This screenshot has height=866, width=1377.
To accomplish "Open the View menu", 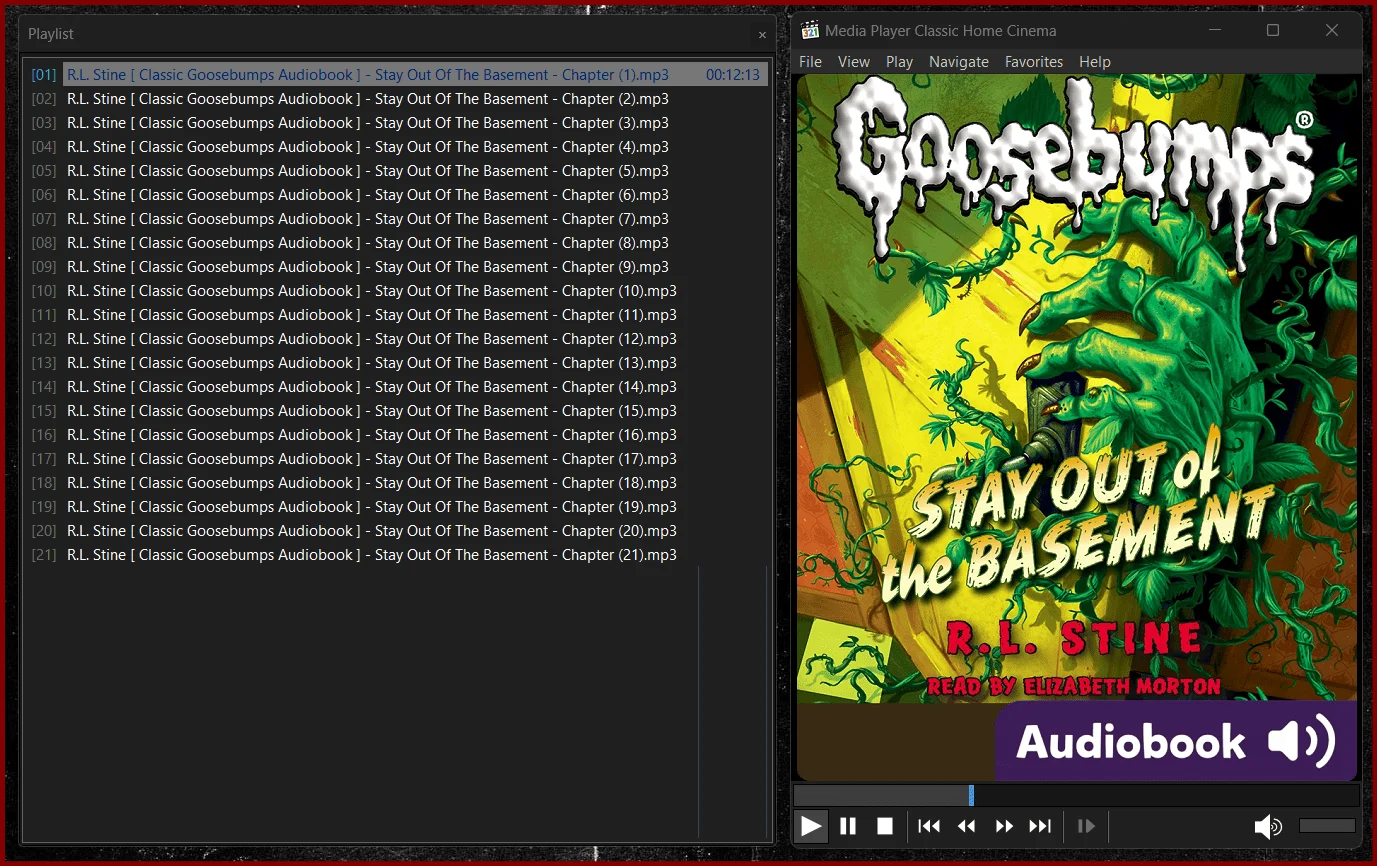I will (x=854, y=62).
